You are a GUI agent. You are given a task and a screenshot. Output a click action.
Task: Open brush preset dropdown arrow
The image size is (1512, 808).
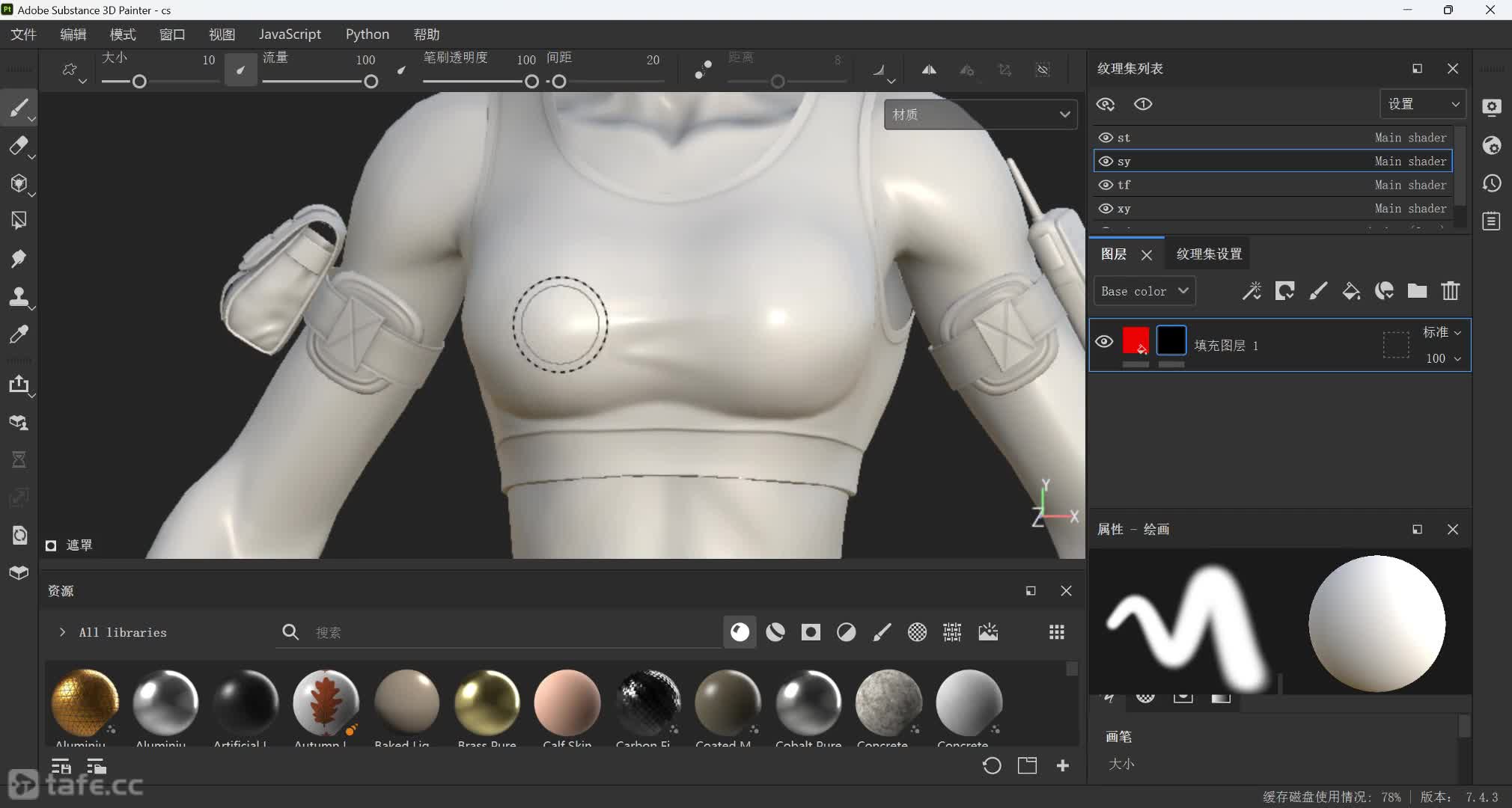click(x=82, y=81)
